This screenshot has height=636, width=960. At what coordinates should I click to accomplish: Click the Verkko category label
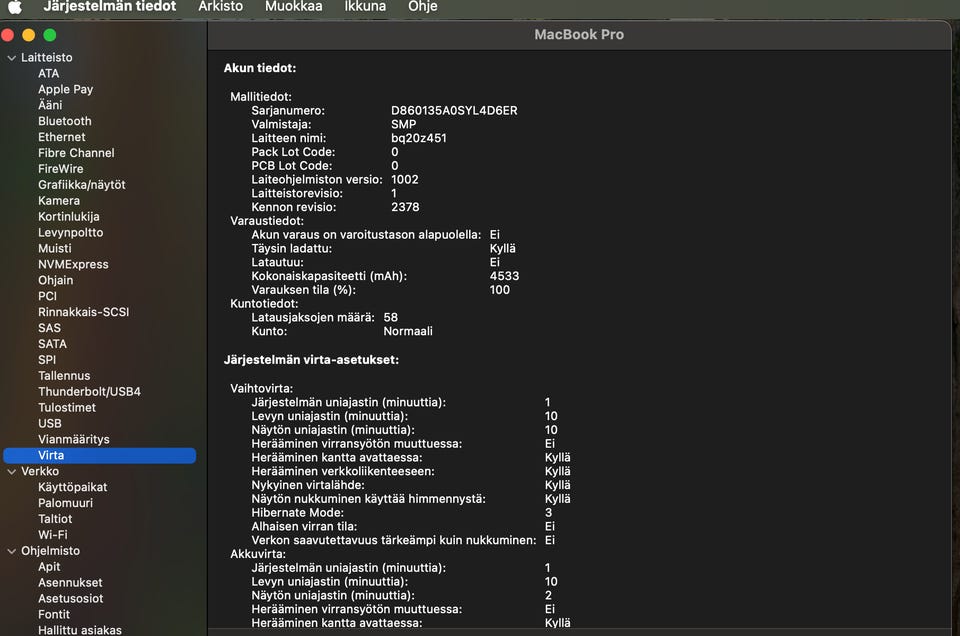[40, 471]
